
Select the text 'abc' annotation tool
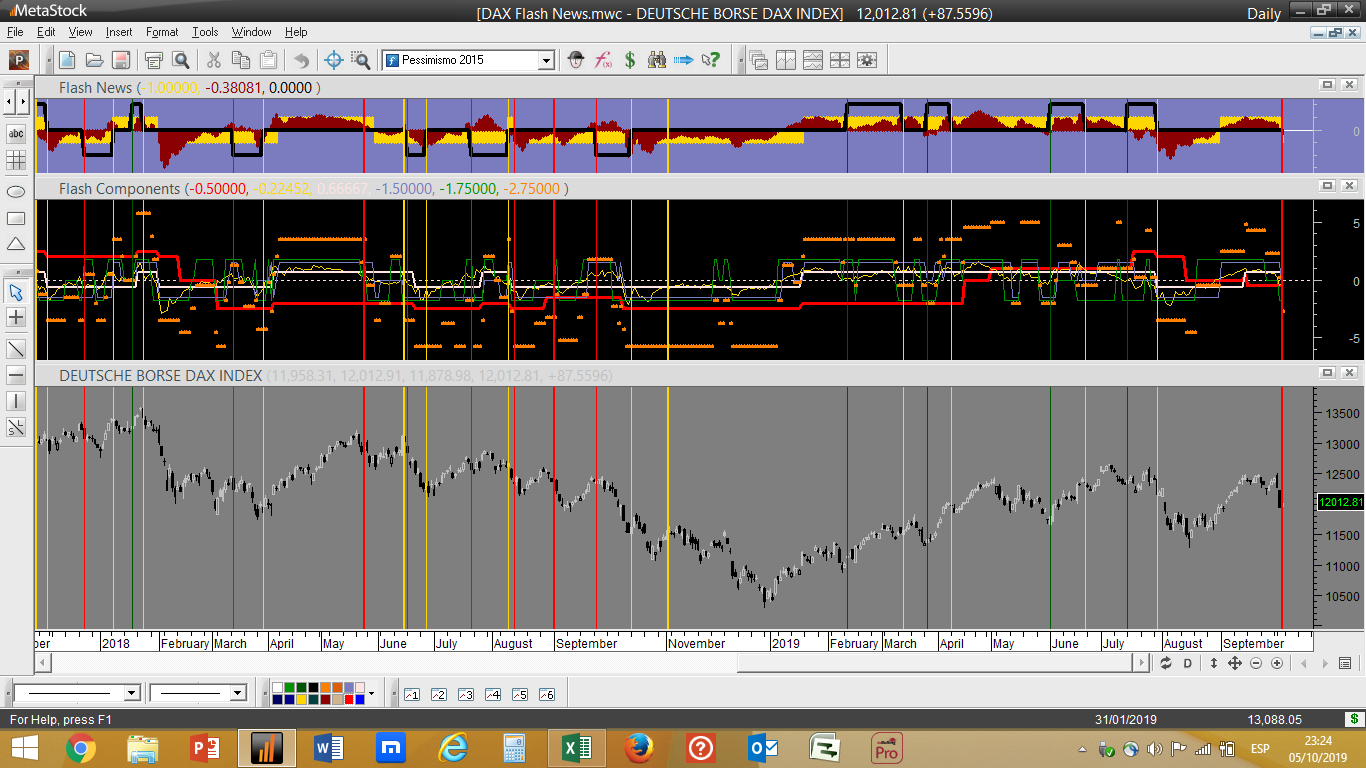coord(16,133)
